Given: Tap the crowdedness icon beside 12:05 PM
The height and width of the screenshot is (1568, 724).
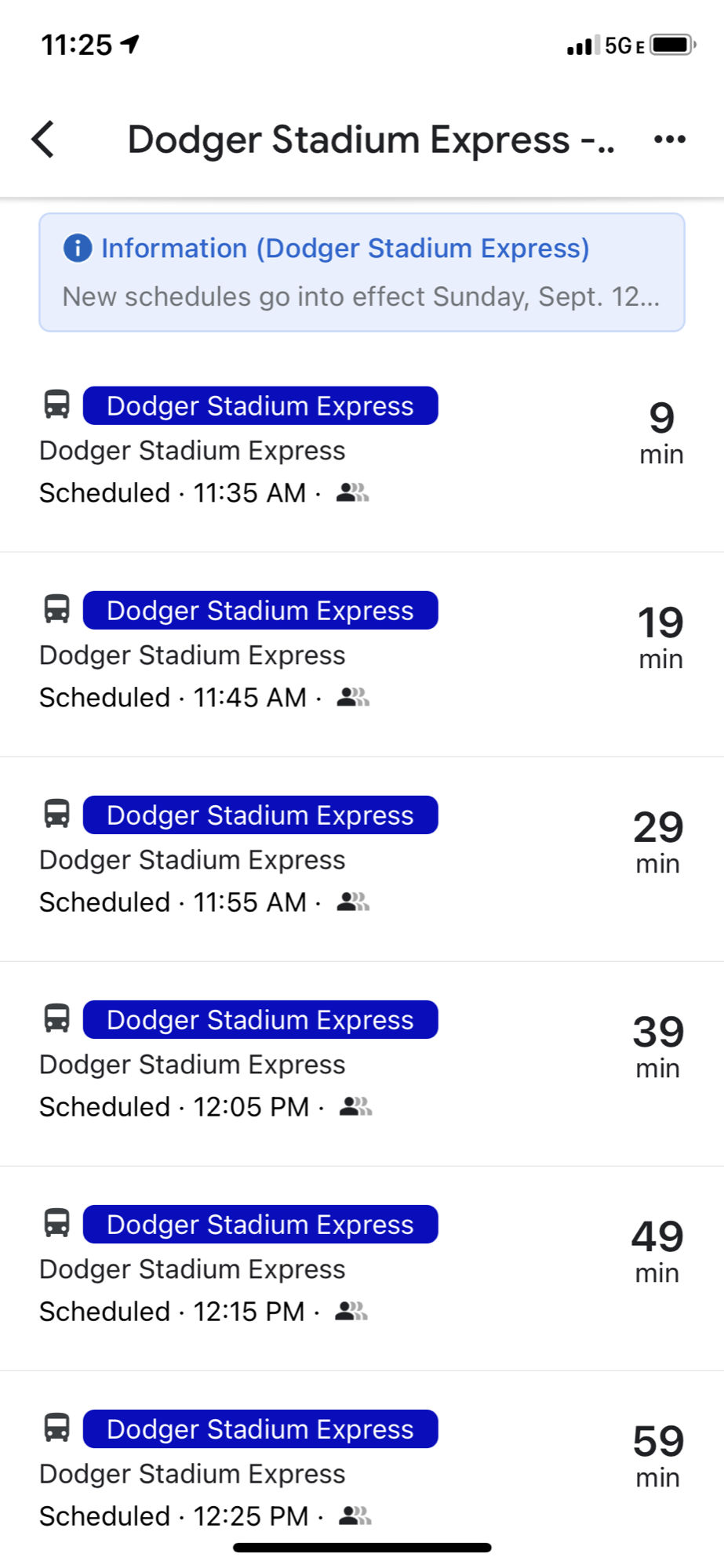Looking at the screenshot, I should point(355,1106).
